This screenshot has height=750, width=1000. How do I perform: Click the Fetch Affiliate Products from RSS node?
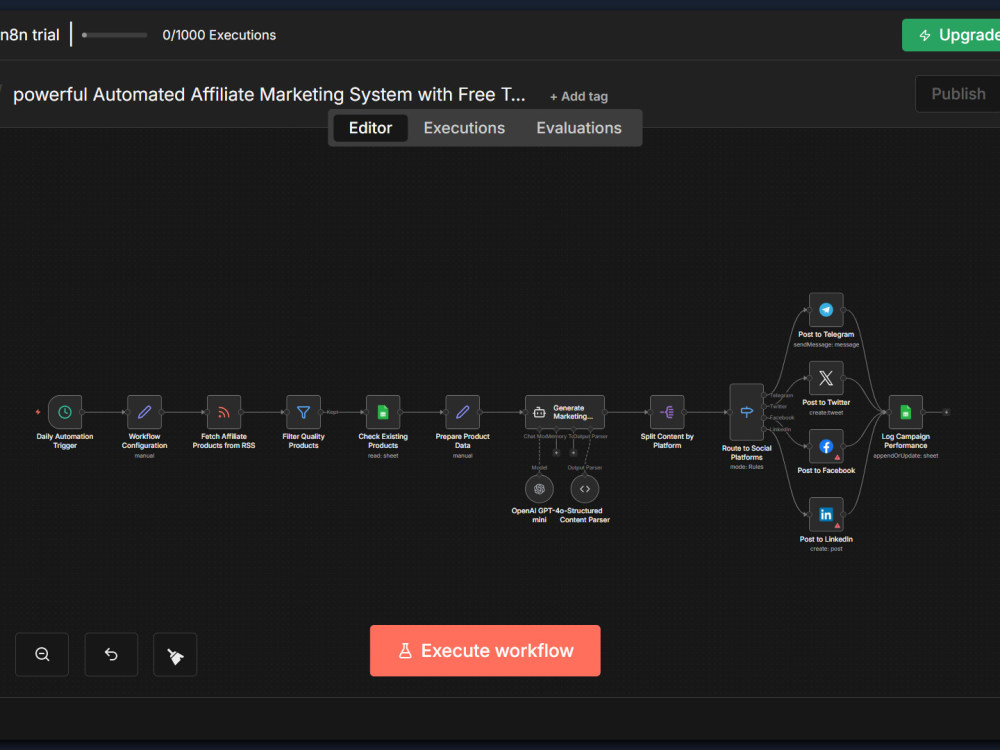(224, 412)
